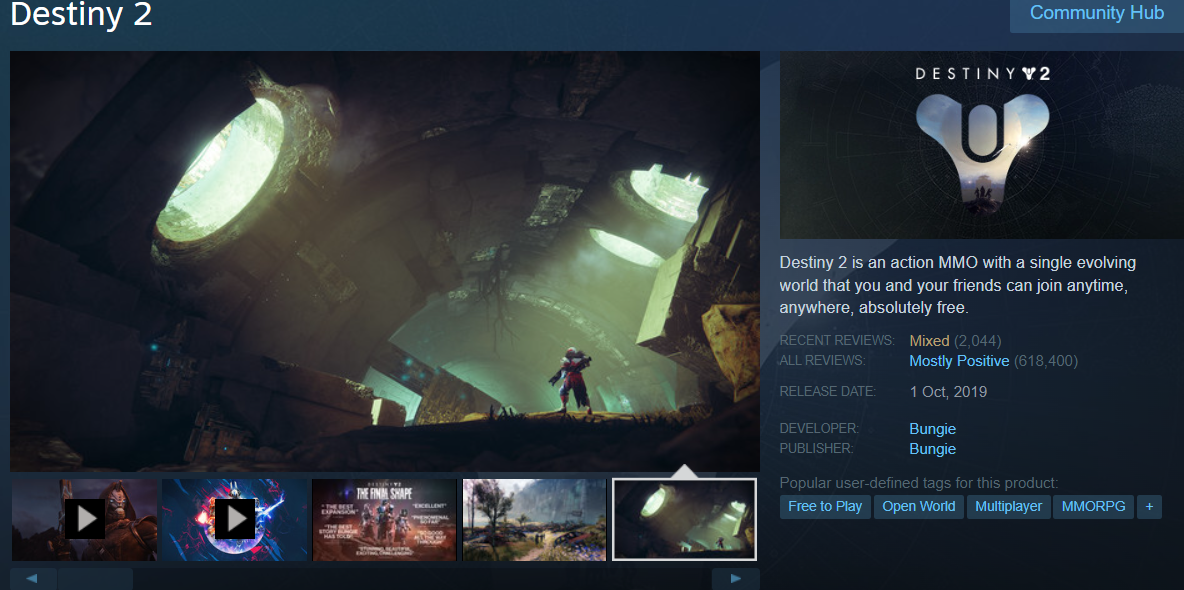Click the plus button to add tags

coord(1149,506)
